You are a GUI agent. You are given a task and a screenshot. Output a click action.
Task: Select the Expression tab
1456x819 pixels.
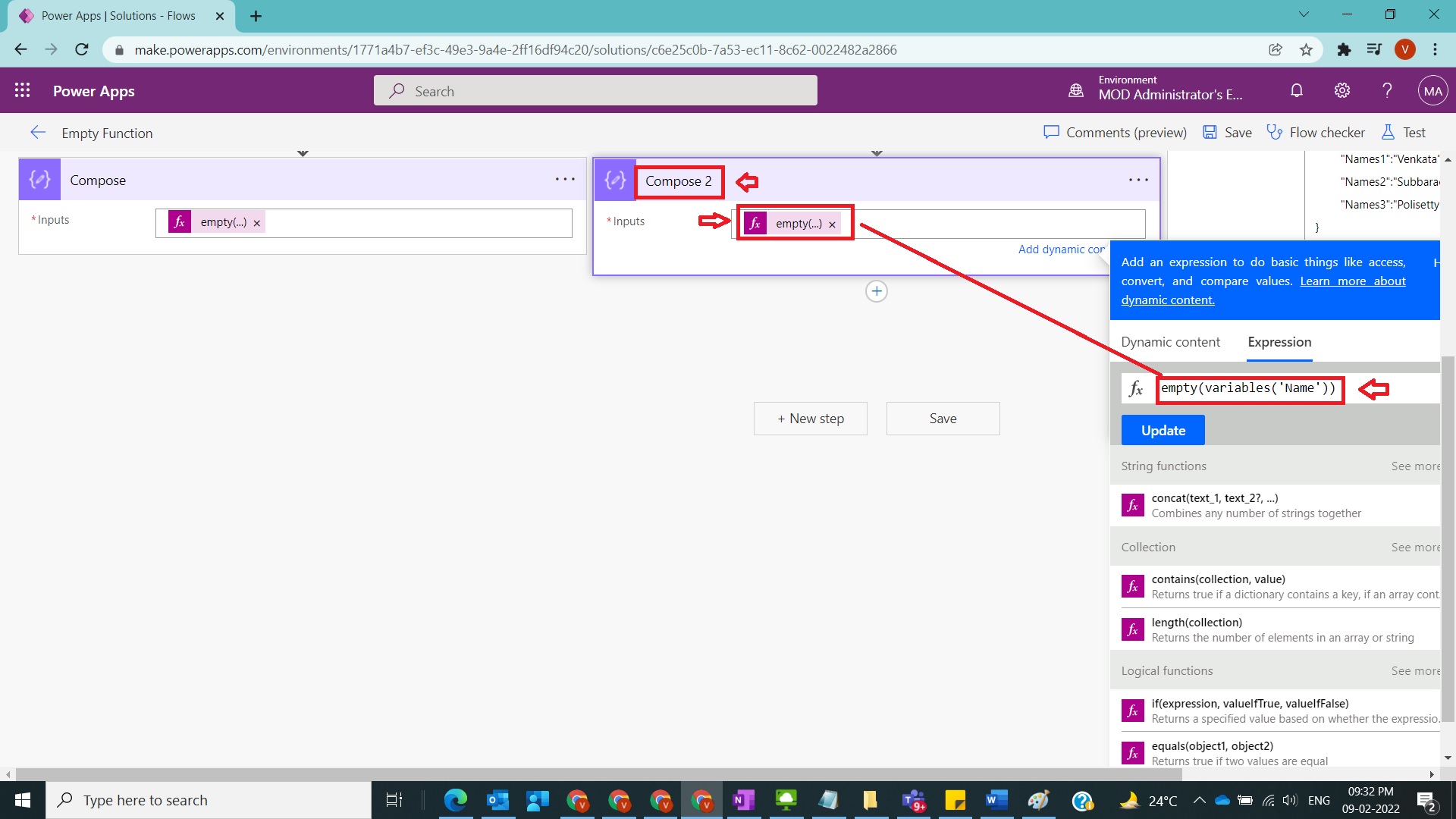click(x=1279, y=342)
